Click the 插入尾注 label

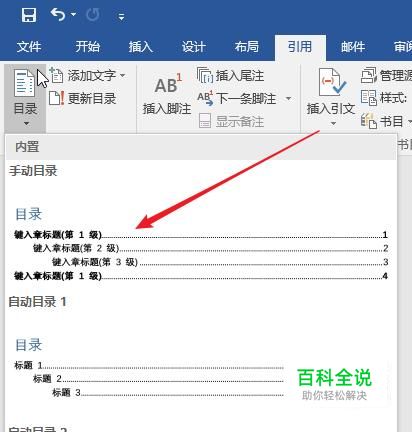[240, 76]
